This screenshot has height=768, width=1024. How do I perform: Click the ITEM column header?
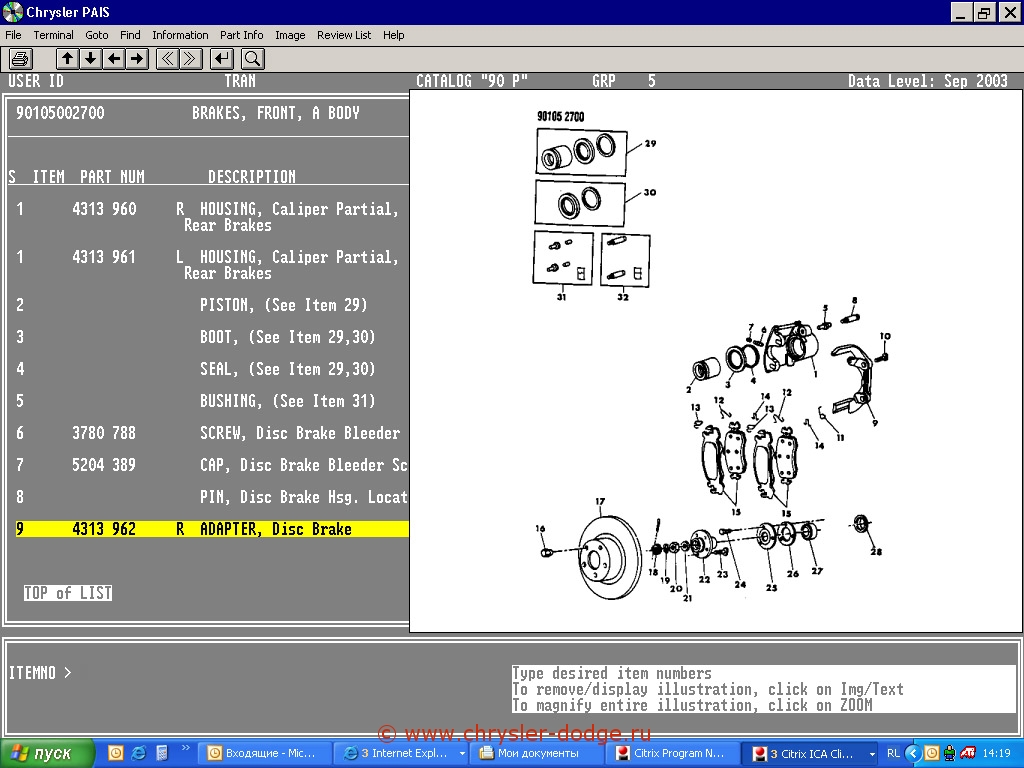tap(49, 177)
